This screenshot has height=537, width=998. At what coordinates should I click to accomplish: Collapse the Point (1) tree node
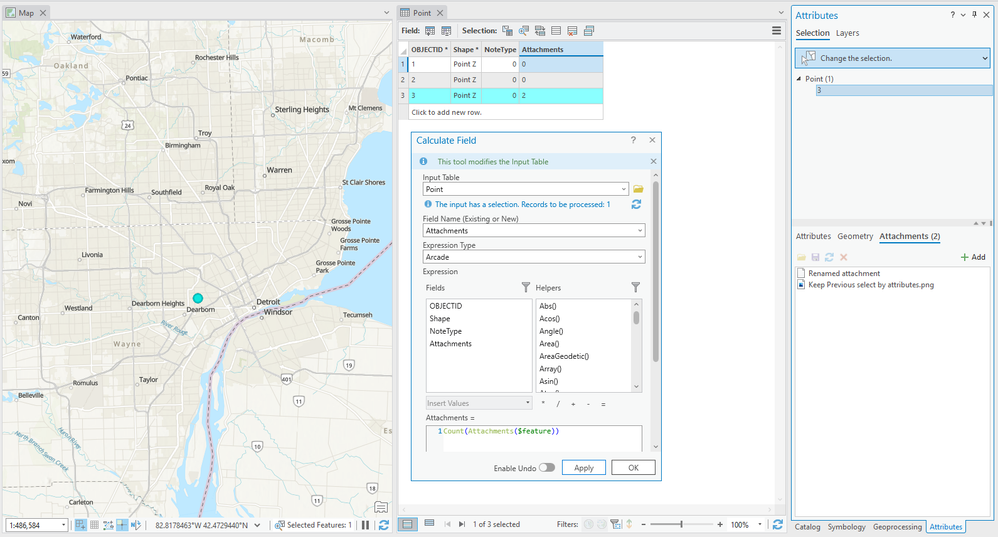[x=798, y=78]
